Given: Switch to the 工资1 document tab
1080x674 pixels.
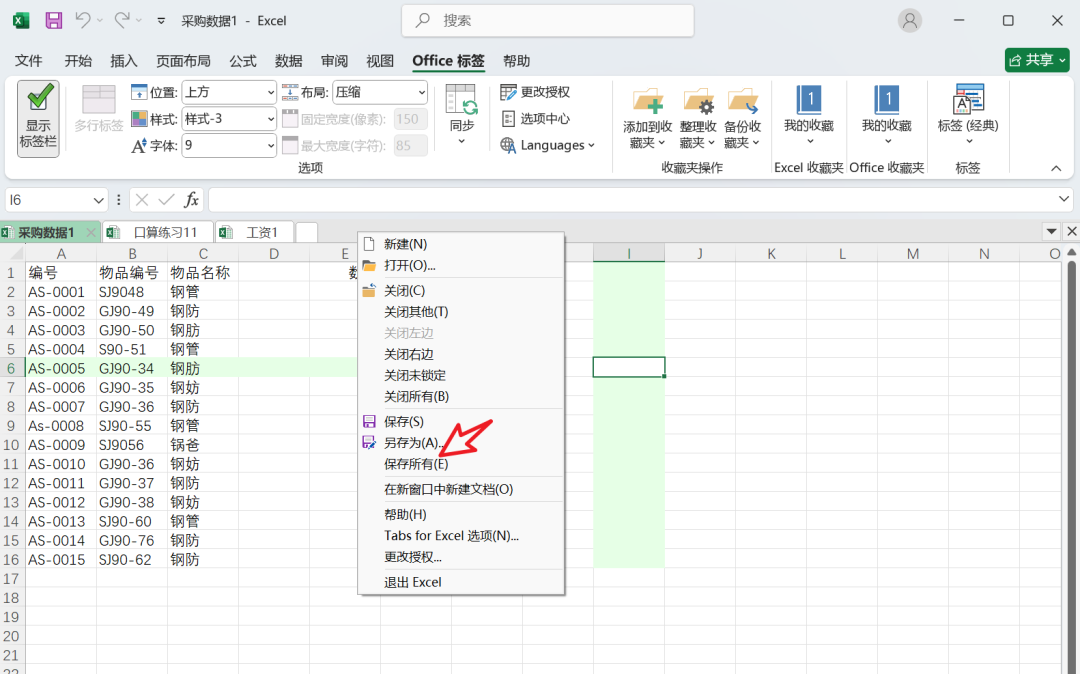Looking at the screenshot, I should click(255, 233).
